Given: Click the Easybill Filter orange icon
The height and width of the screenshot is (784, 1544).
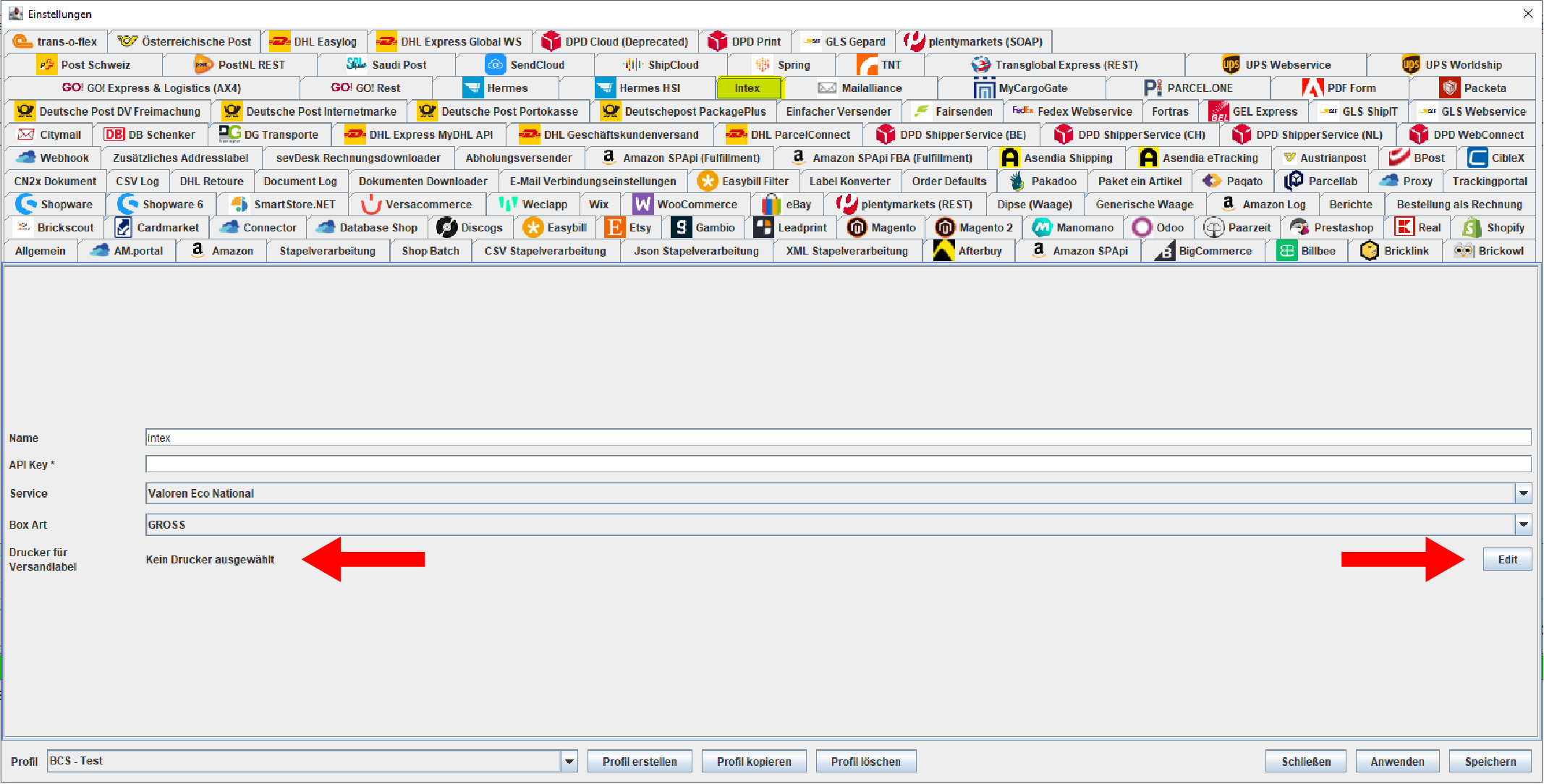Looking at the screenshot, I should 708,182.
